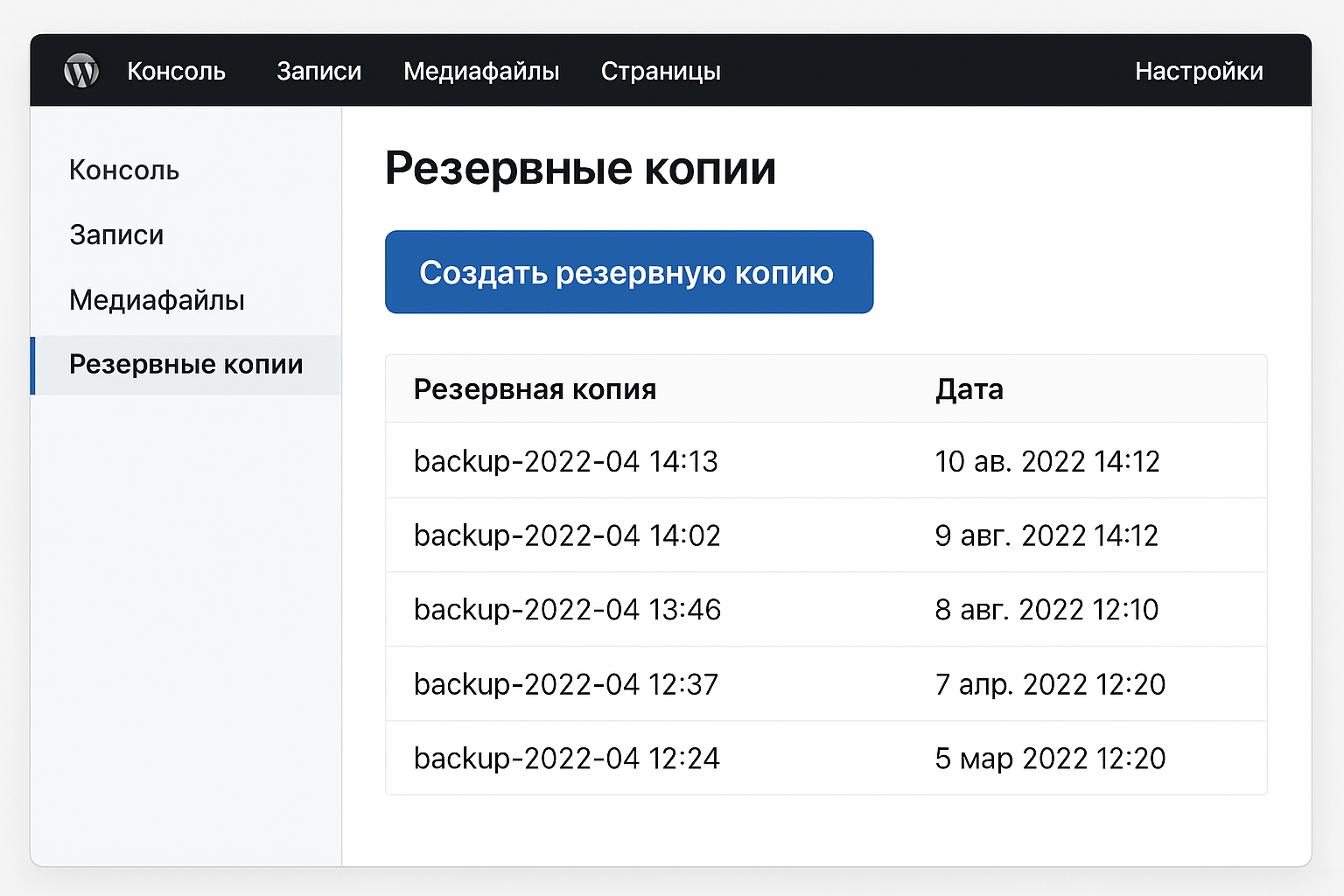Choose Записи in the left sidebar
Screen dimensions: 1344x896
click(116, 235)
